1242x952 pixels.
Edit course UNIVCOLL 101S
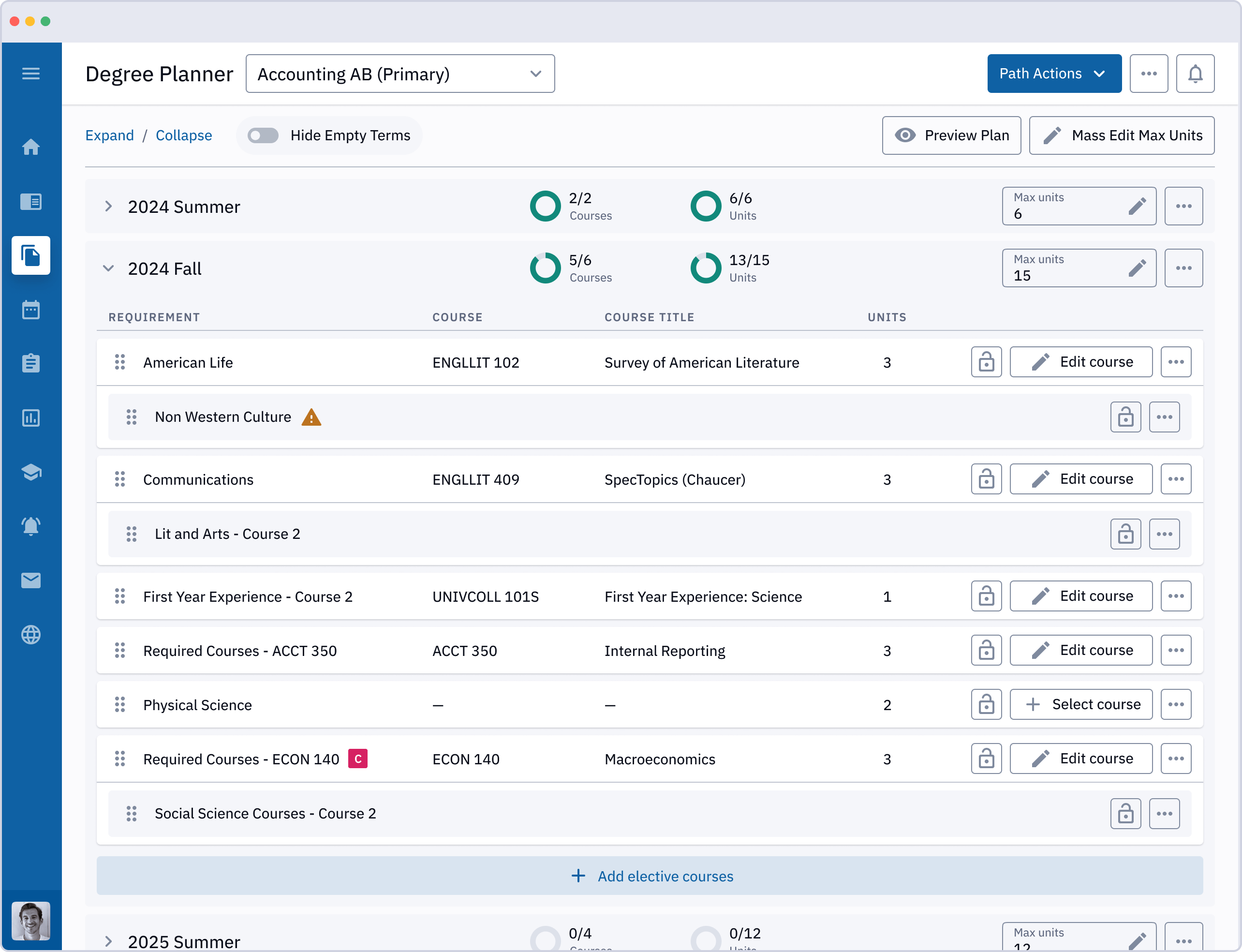click(1080, 596)
